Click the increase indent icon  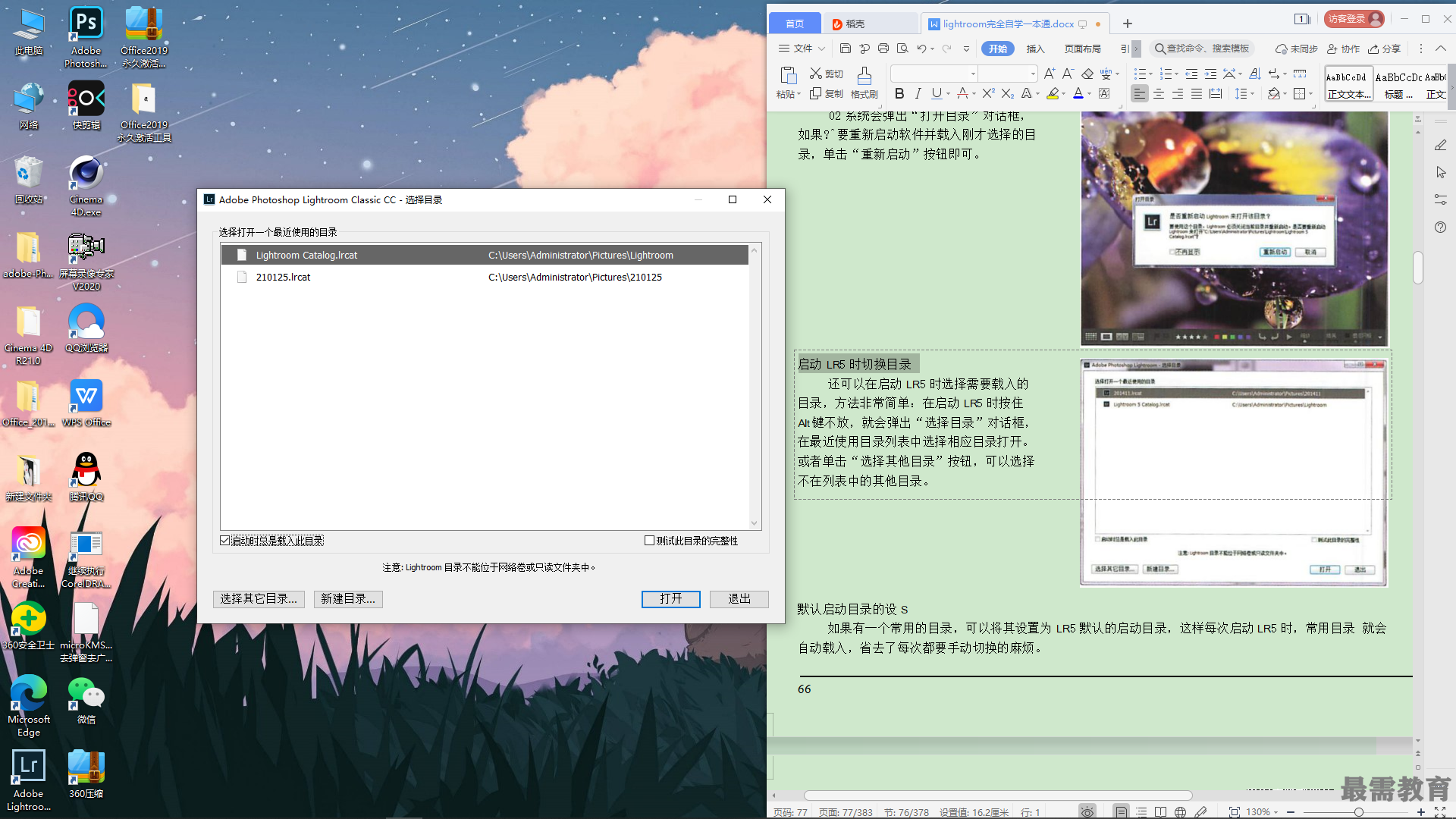pyautogui.click(x=1210, y=74)
